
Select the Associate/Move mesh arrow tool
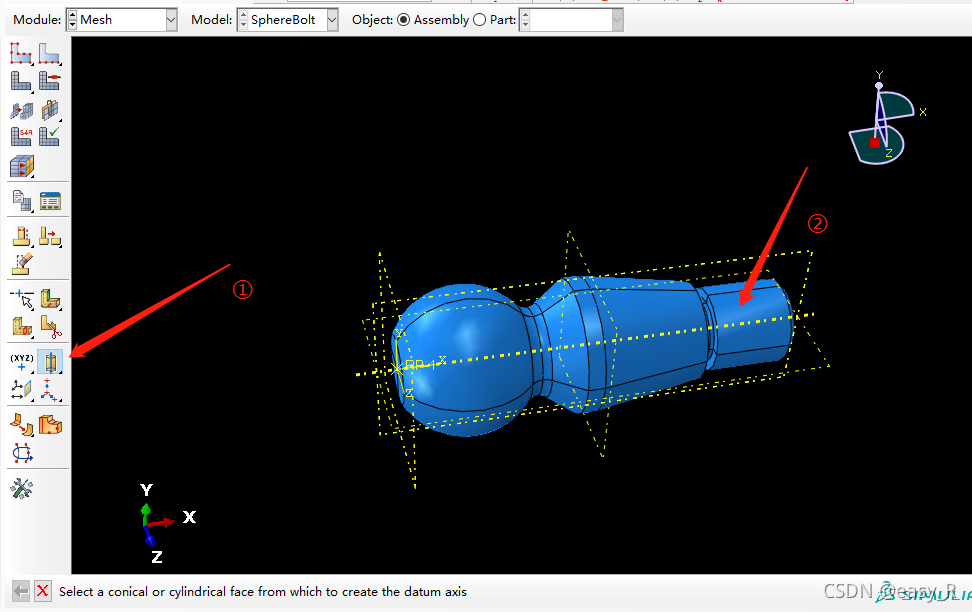click(50, 236)
